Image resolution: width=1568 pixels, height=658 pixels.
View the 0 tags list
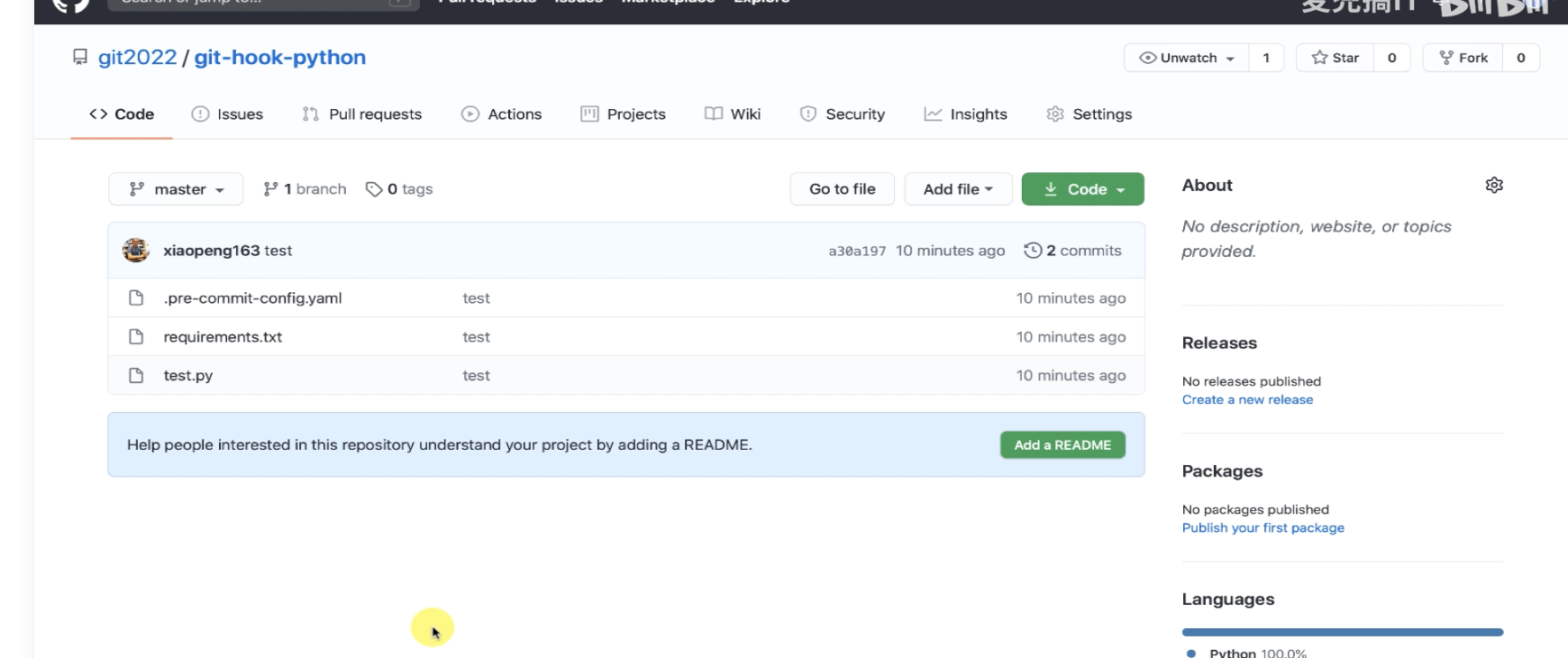point(399,189)
